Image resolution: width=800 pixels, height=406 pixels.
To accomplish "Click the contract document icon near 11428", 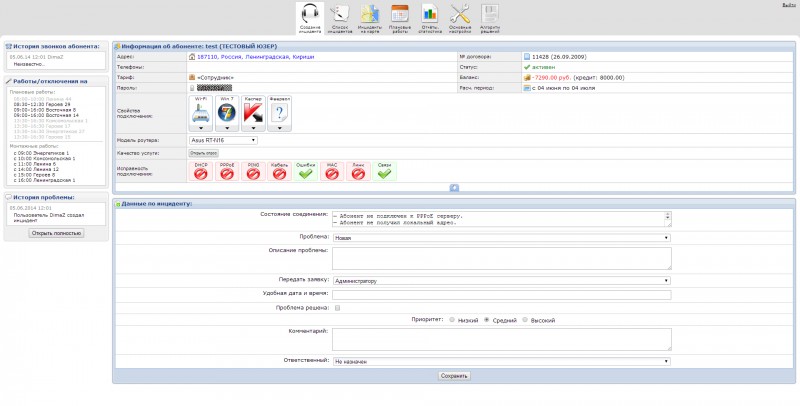I will click(x=527, y=57).
